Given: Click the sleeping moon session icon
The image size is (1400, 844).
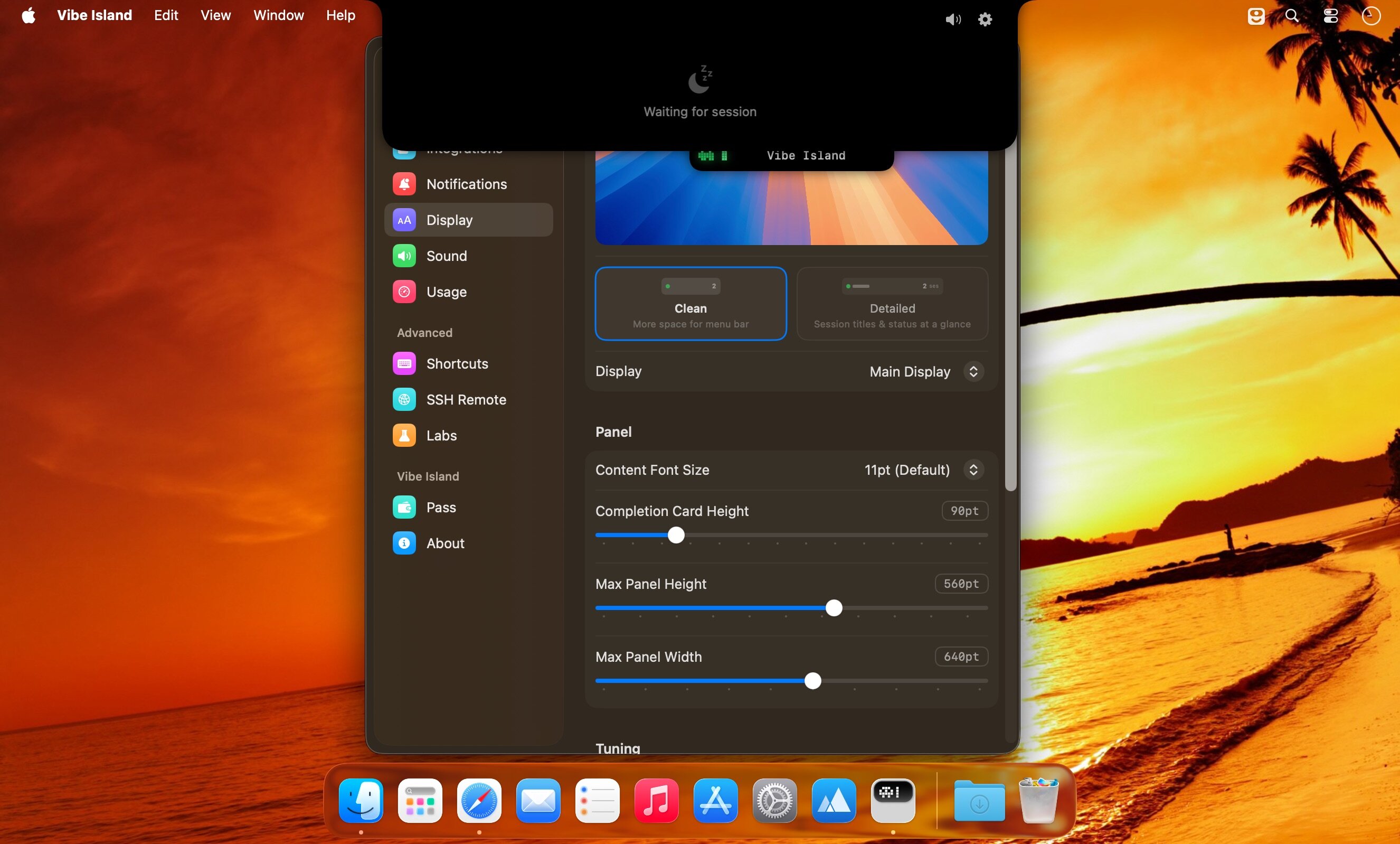Looking at the screenshot, I should click(700, 79).
